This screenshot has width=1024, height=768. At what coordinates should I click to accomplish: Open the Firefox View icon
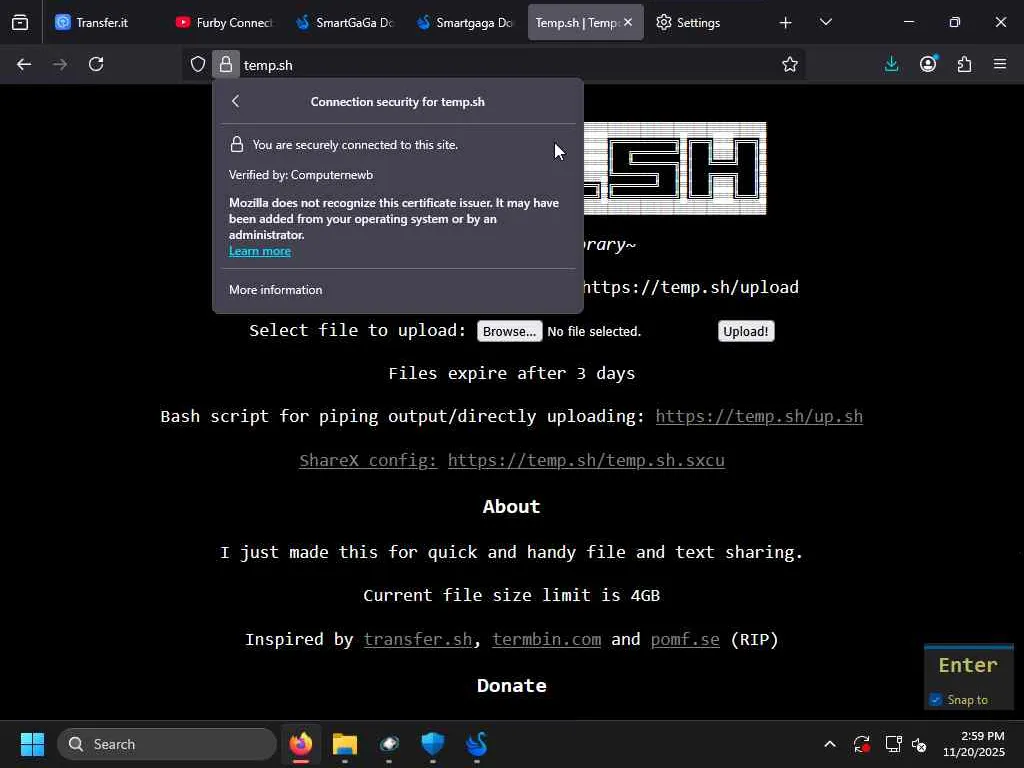pyautogui.click(x=20, y=22)
